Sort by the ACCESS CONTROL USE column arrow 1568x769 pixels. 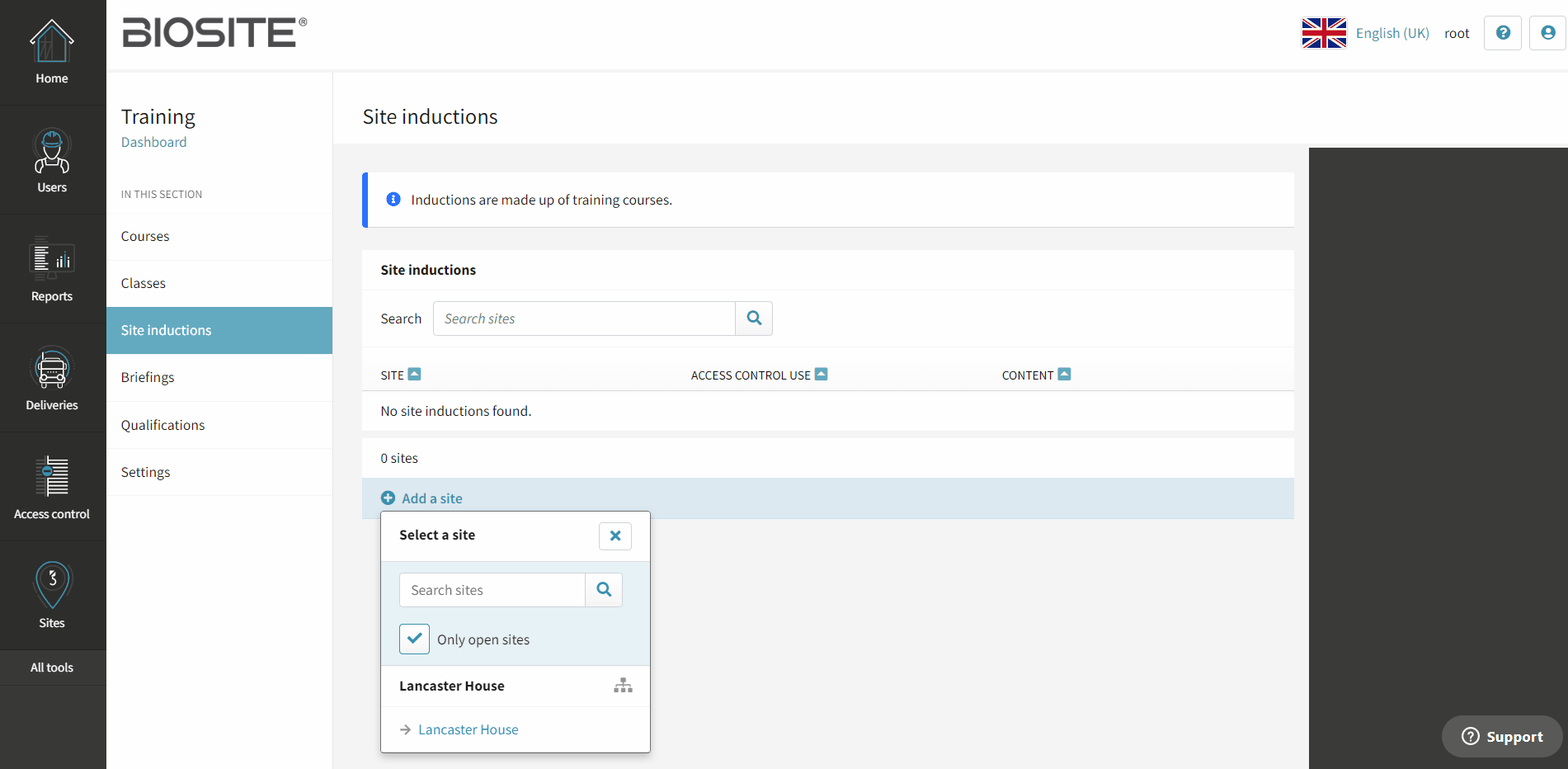coord(821,374)
